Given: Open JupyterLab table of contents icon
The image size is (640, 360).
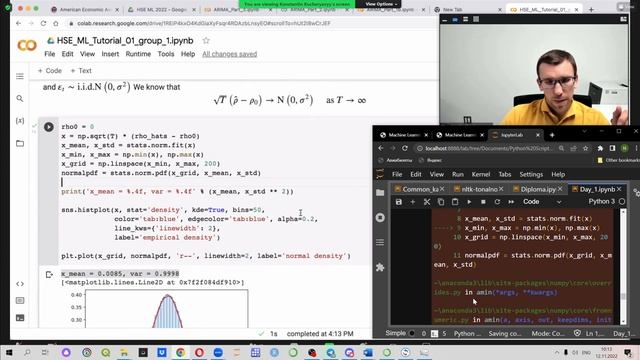Looking at the screenshot, I should click(x=380, y=242).
